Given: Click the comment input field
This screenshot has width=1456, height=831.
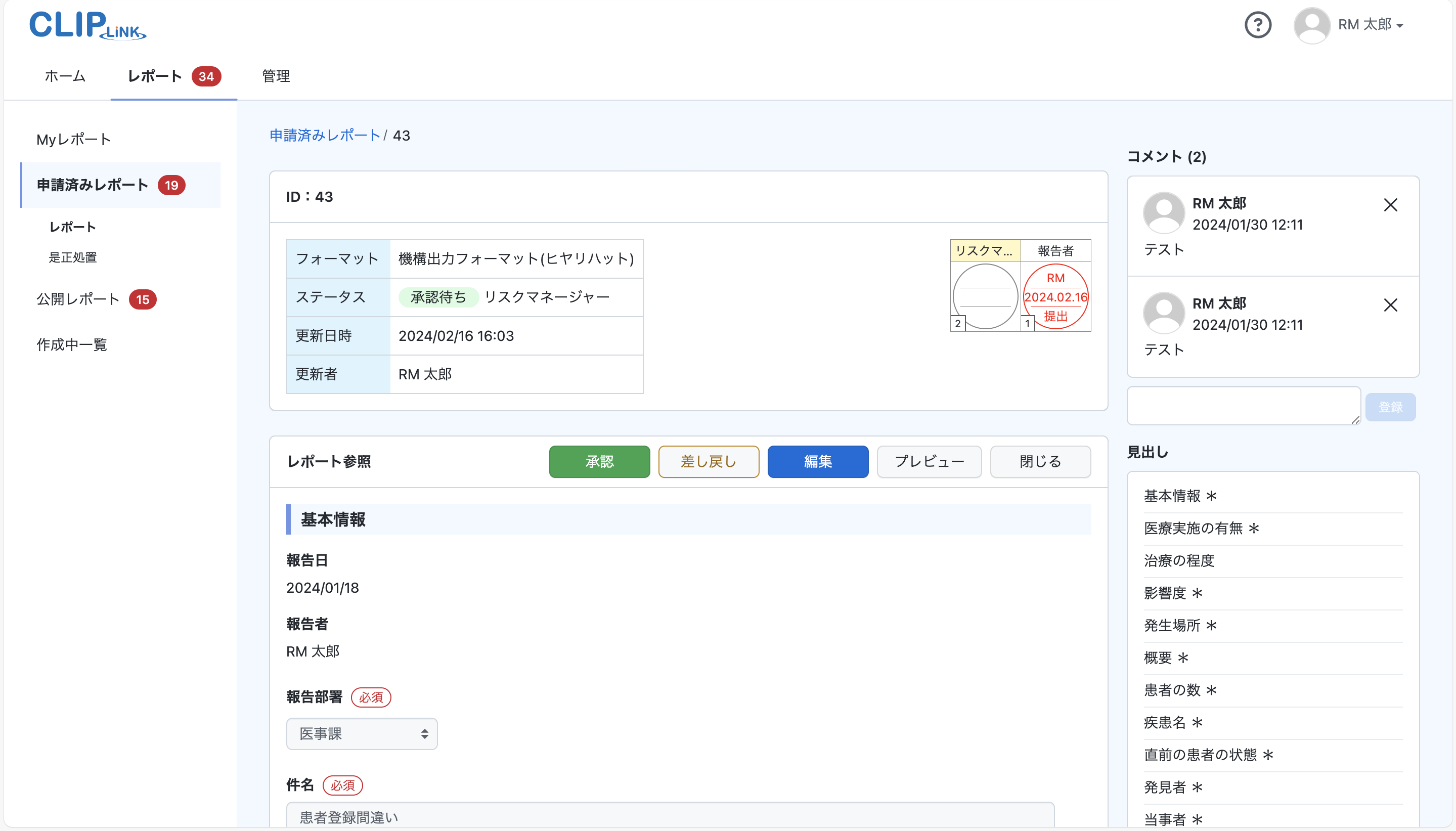Looking at the screenshot, I should click(x=1243, y=405).
